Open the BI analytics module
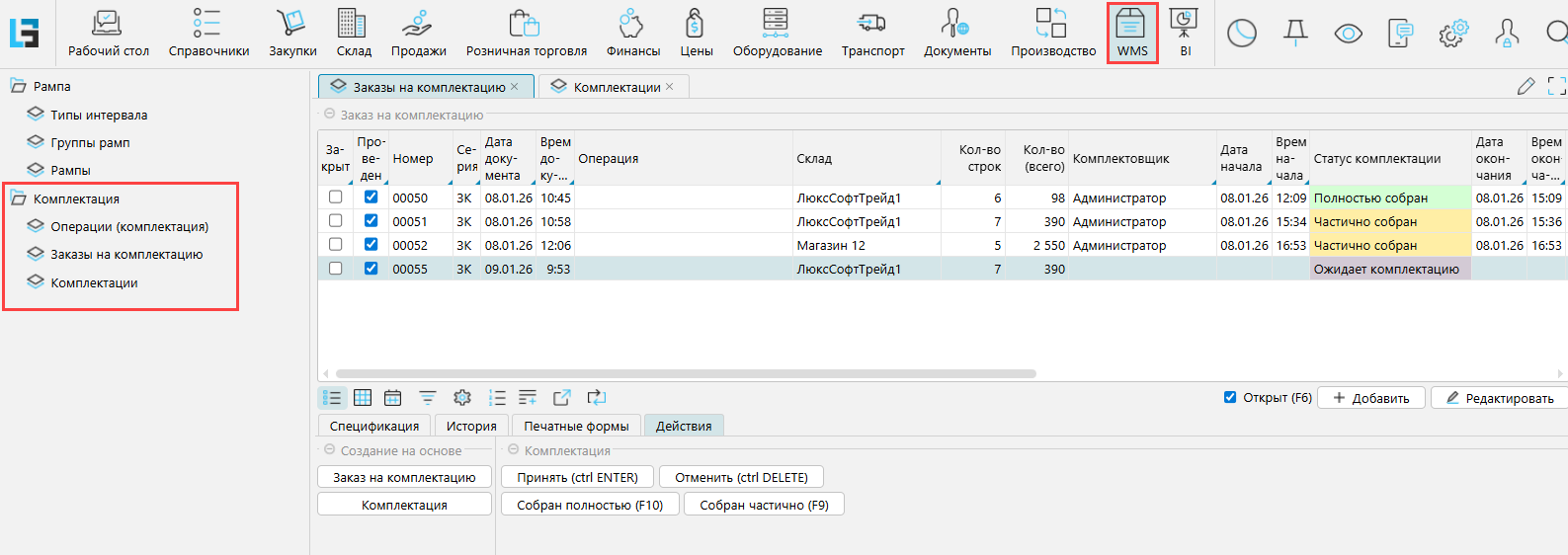Screen dimensions: 1568x555 1184,33
